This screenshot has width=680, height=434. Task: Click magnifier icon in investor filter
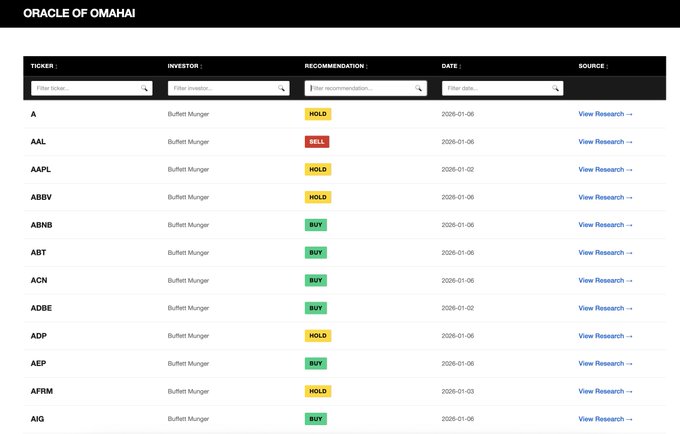282,88
